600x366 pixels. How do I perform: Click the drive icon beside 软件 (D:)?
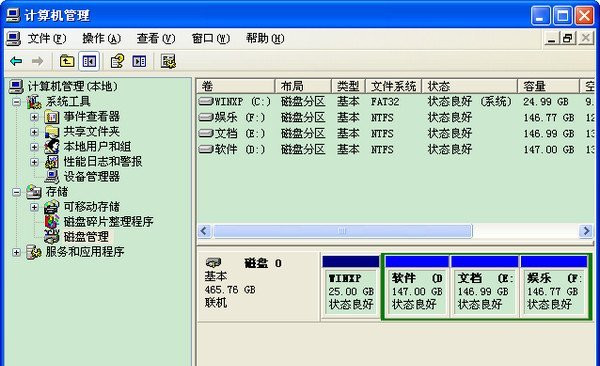(x=206, y=149)
